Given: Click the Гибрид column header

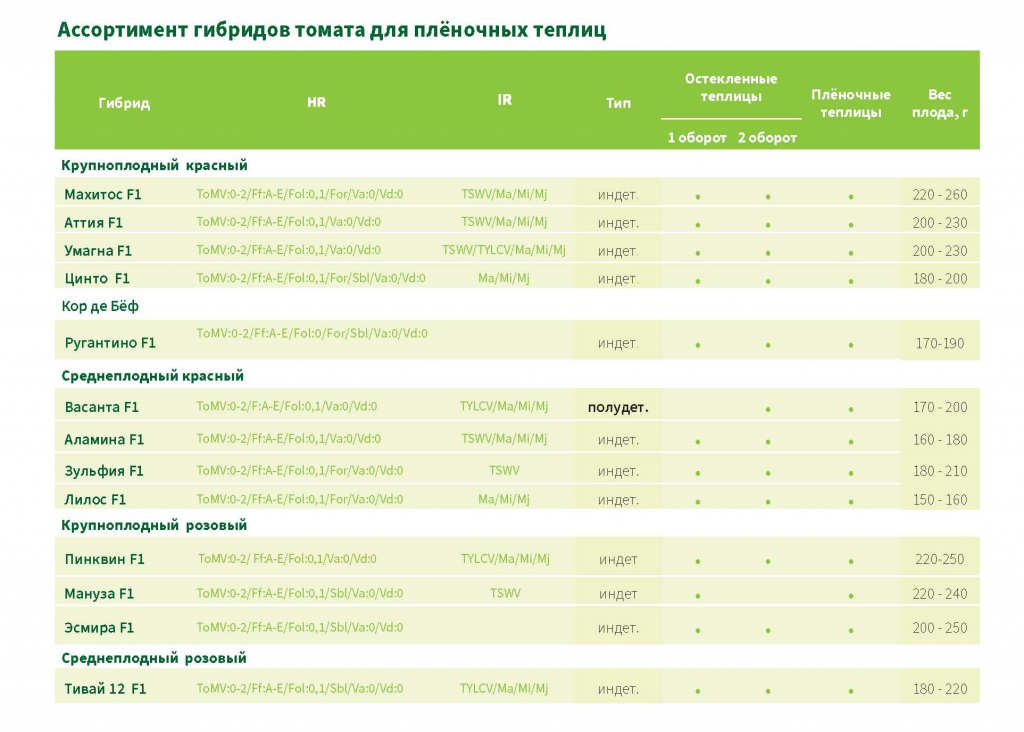Looking at the screenshot, I should 124,103.
